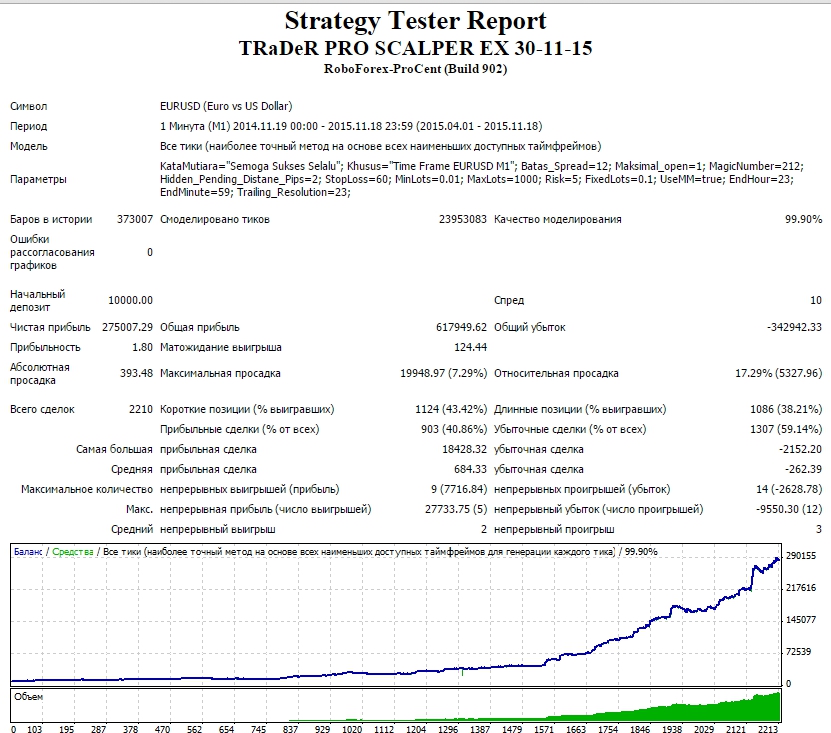Click the 'Баланс' legend in chart
The height and width of the screenshot is (733, 831).
pos(28,552)
